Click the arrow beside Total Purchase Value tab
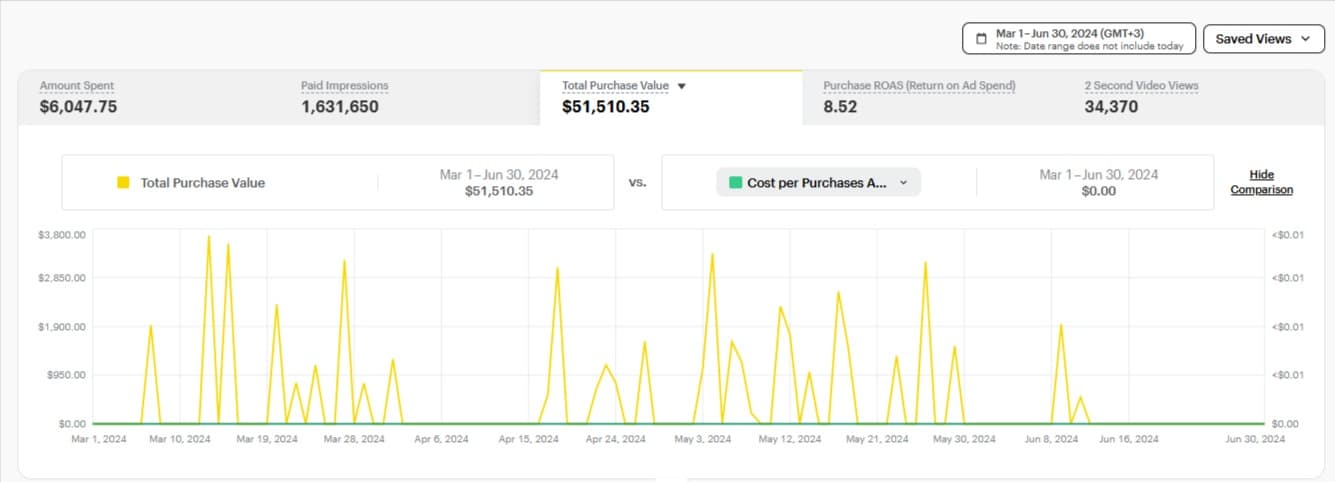The height and width of the screenshot is (482, 1335). (682, 86)
